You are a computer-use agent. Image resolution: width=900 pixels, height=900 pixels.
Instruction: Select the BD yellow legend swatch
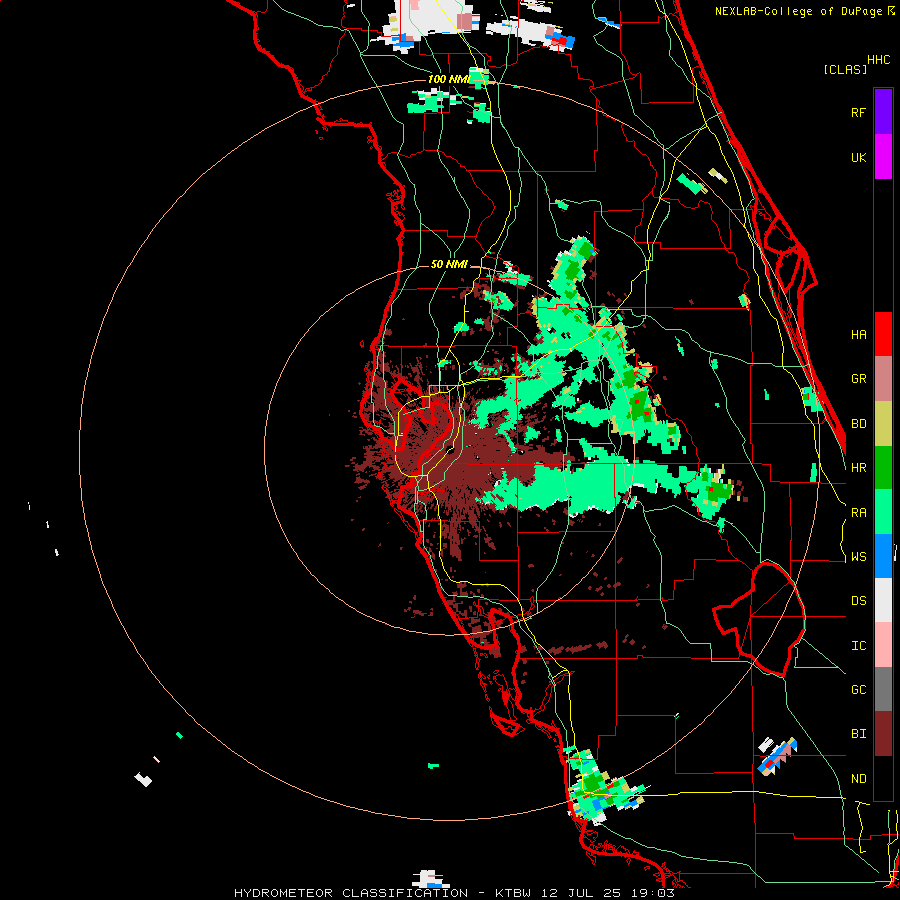point(883,424)
